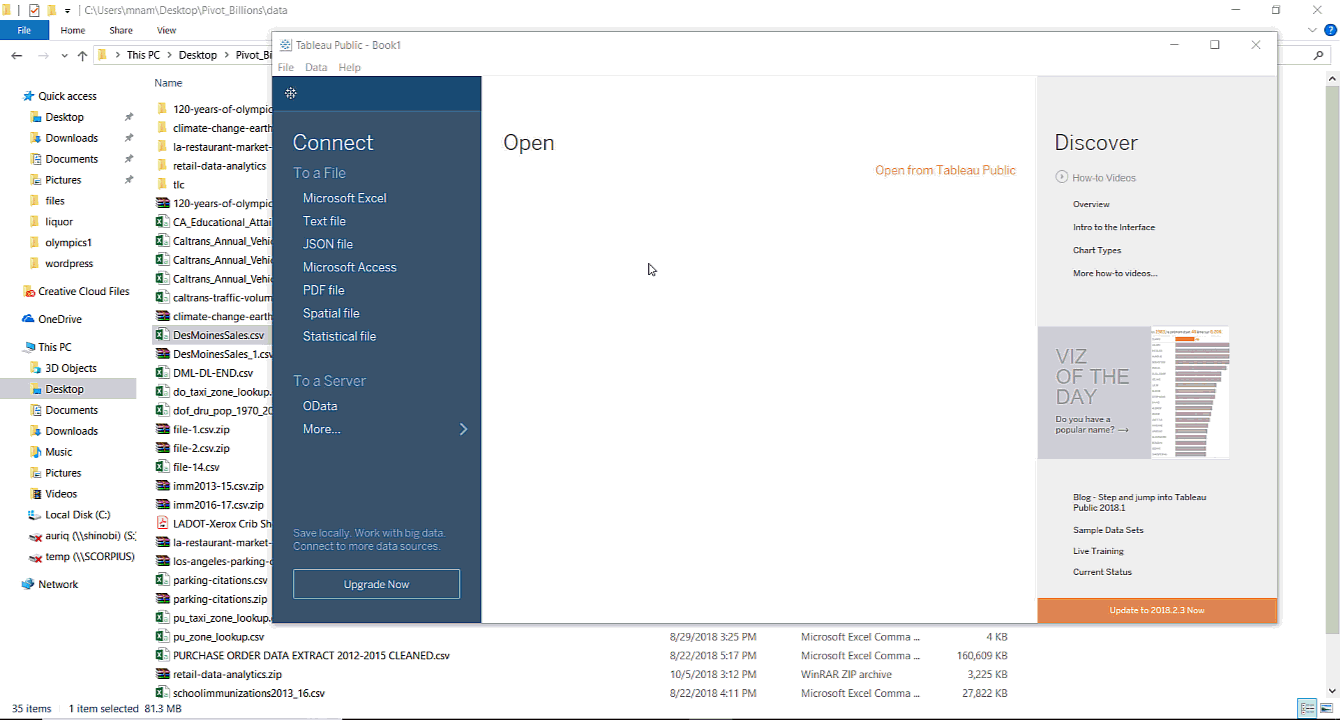Click the Creative Cloud Files icon
This screenshot has width=1340, height=720.
tap(28, 291)
